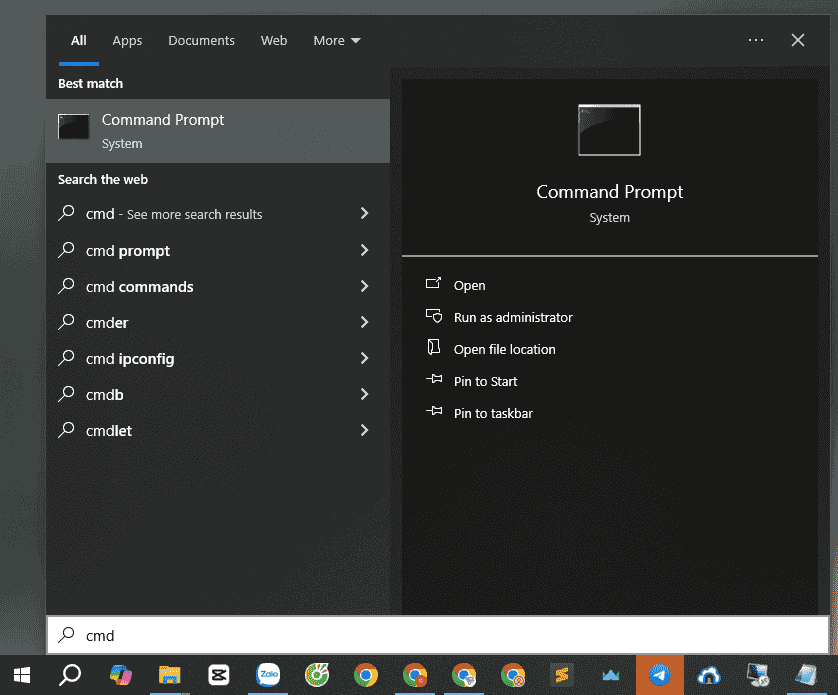Expand the 'cmder' suggestion arrow
This screenshot has width=838, height=695.
tap(364, 322)
